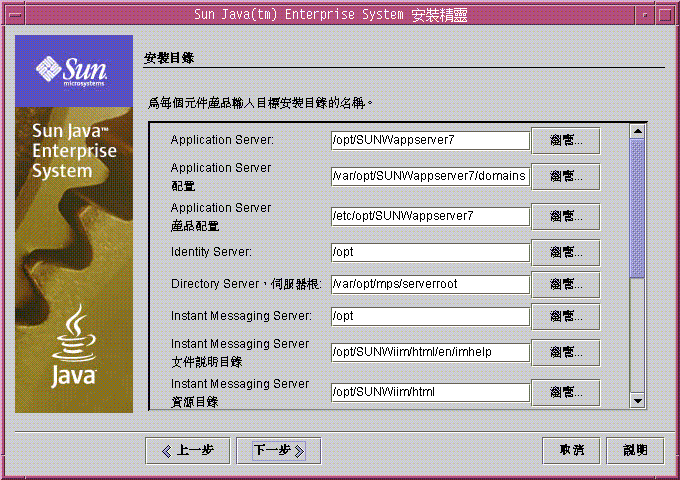Proceed with the next step button
This screenshot has width=680, height=480.
tap(279, 451)
